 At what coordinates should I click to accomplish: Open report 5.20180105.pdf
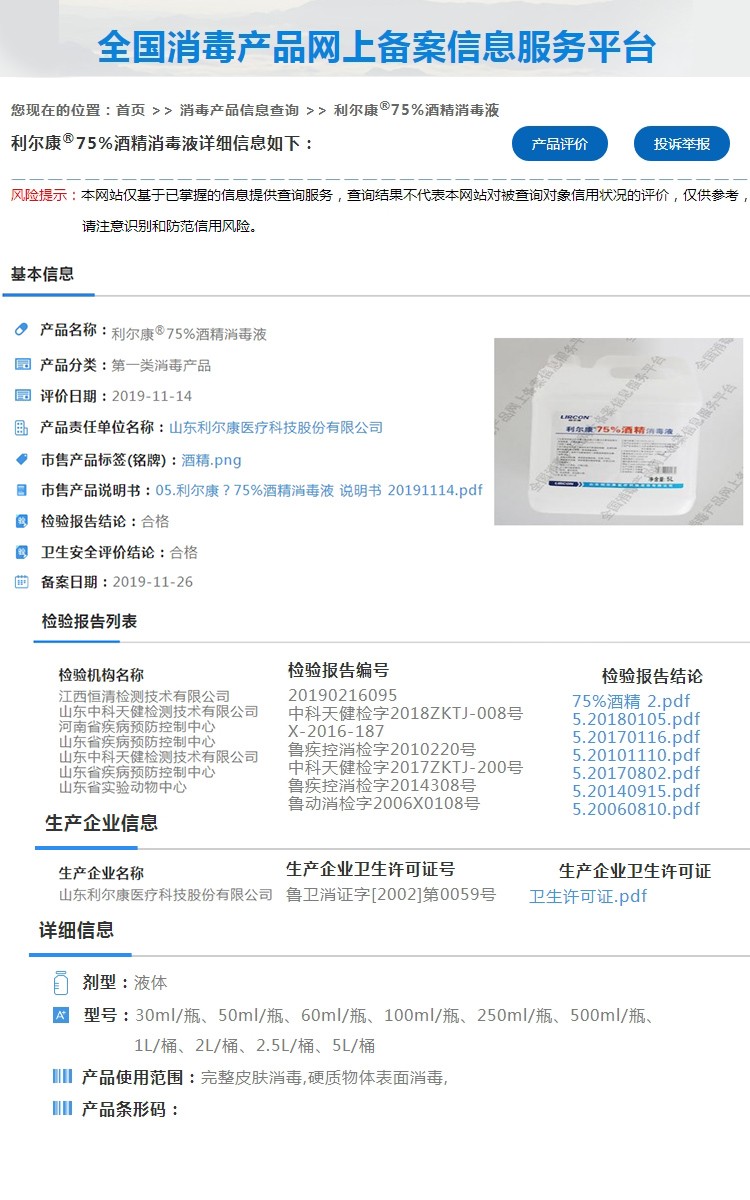636,720
